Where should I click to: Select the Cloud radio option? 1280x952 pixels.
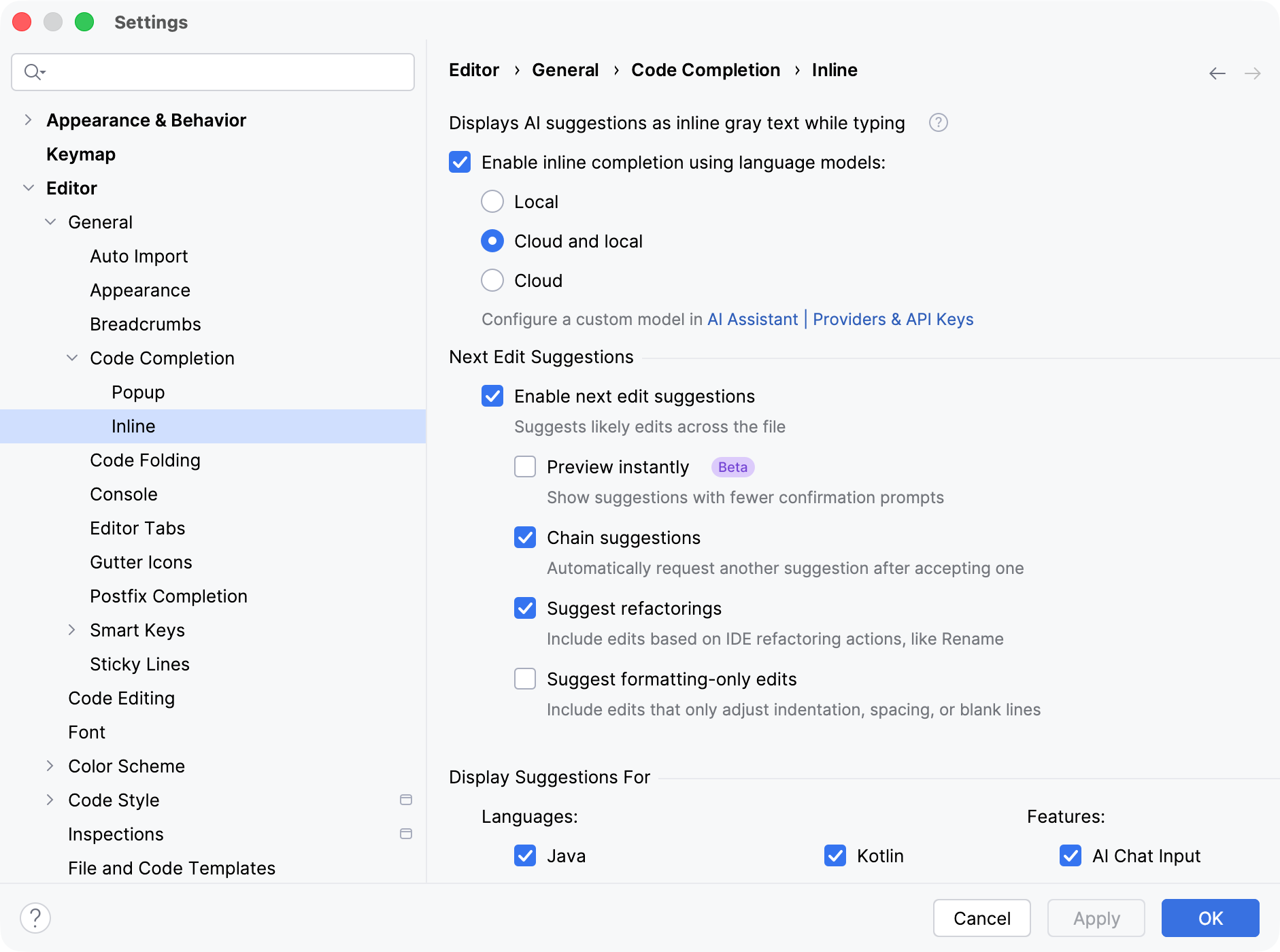[x=492, y=280]
